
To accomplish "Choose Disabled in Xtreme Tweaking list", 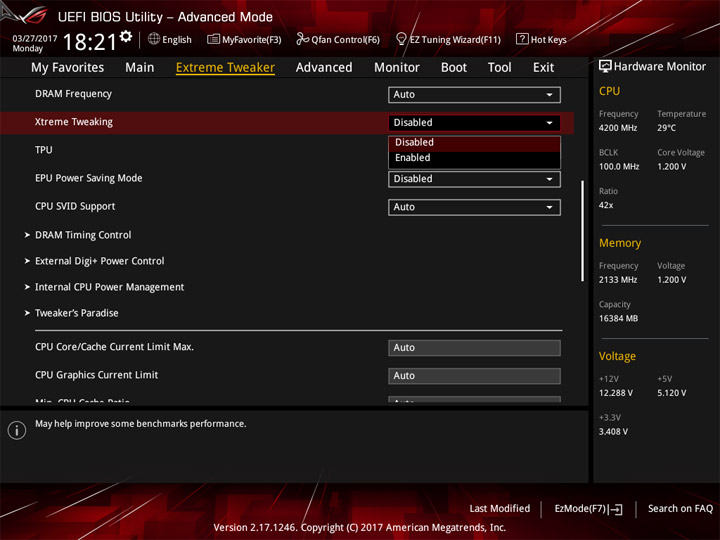I will click(474, 143).
